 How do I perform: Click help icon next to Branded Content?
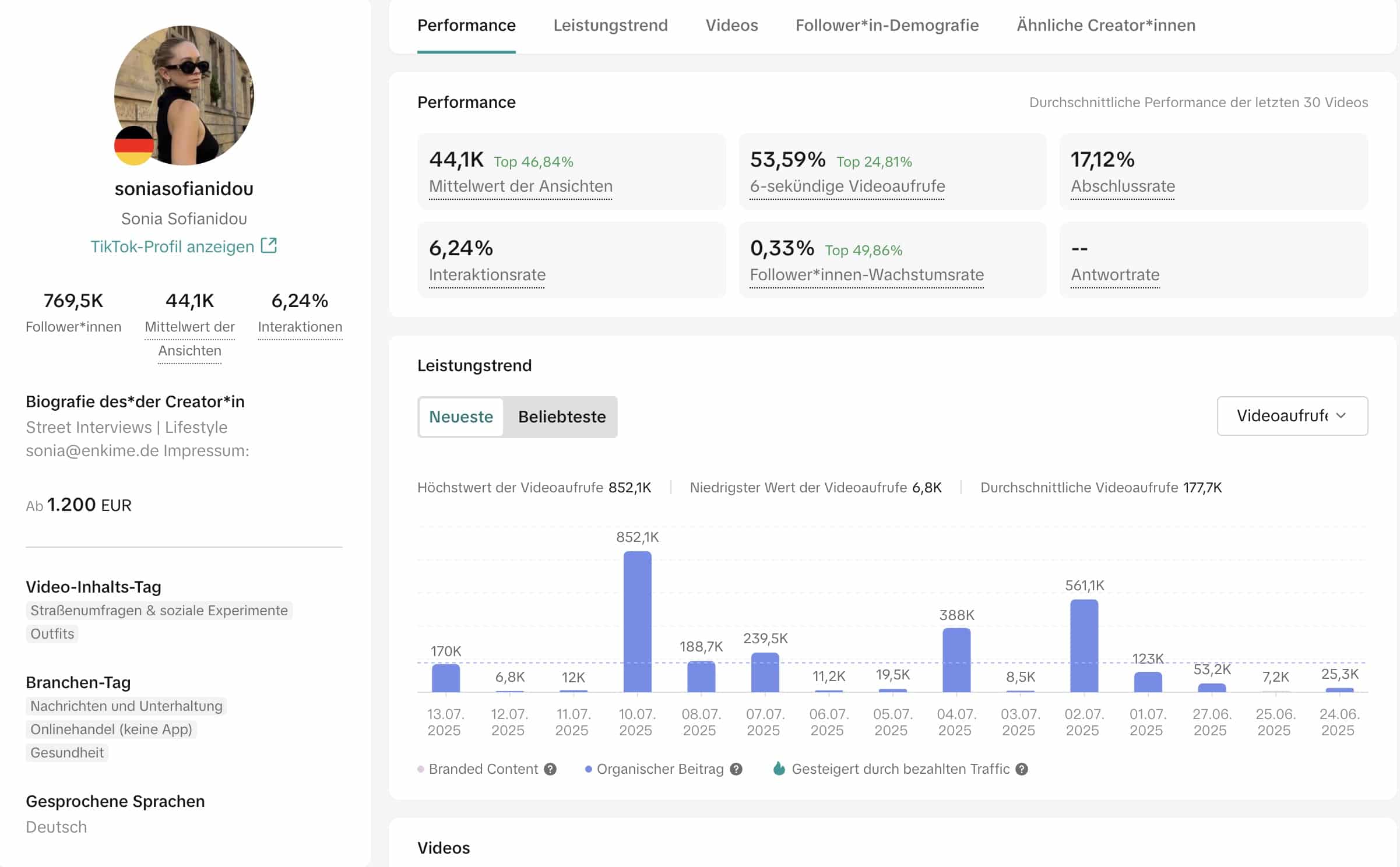pyautogui.click(x=550, y=769)
